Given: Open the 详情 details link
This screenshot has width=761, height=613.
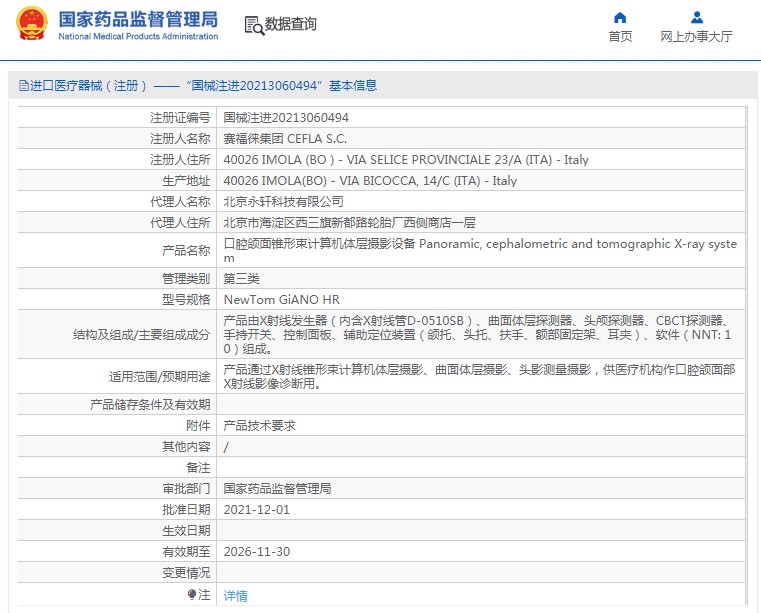Looking at the screenshot, I should click(x=235, y=595).
